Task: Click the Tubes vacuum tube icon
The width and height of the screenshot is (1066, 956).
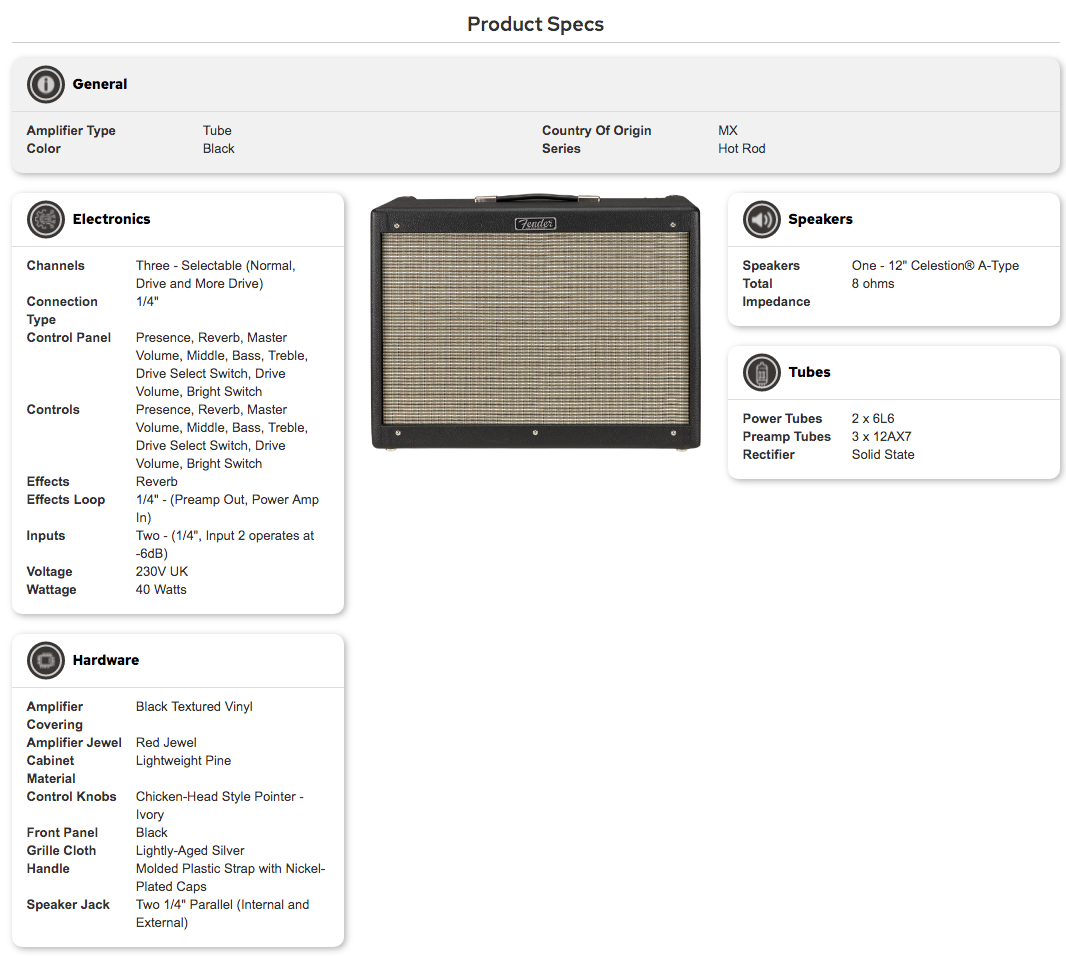Action: pyautogui.click(x=761, y=372)
